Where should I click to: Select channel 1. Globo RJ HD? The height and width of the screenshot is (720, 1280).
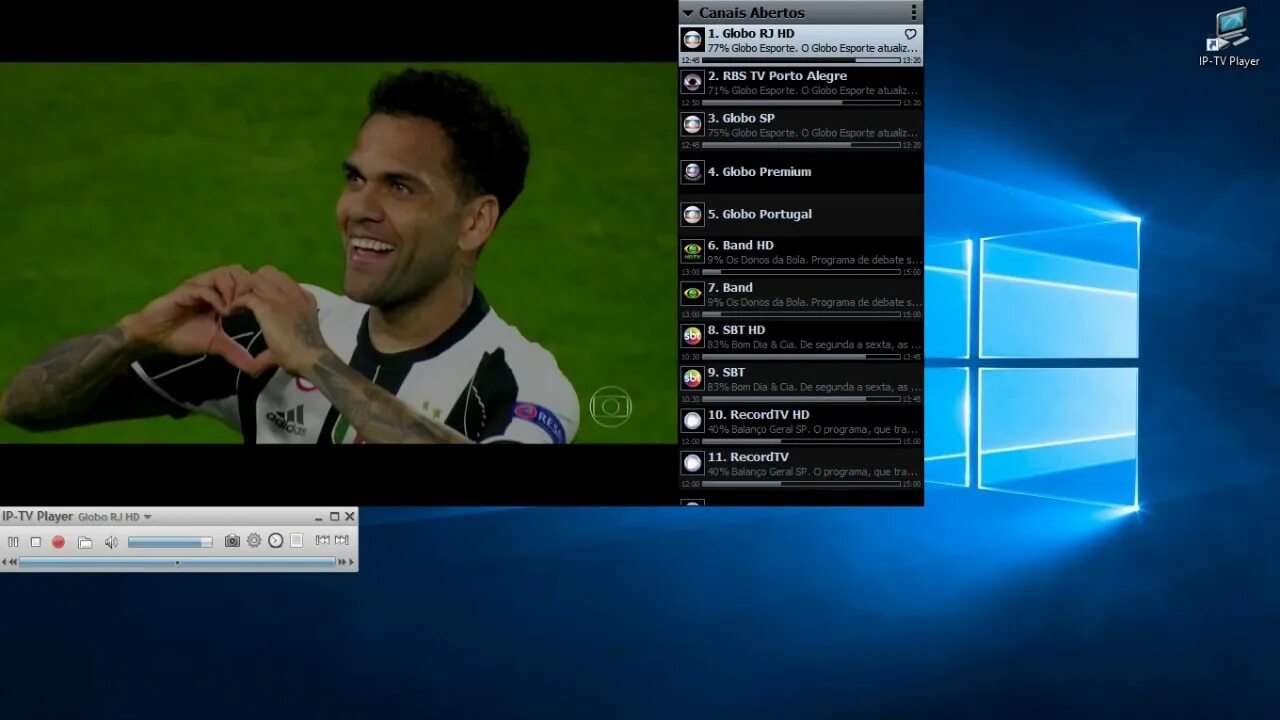[801, 45]
